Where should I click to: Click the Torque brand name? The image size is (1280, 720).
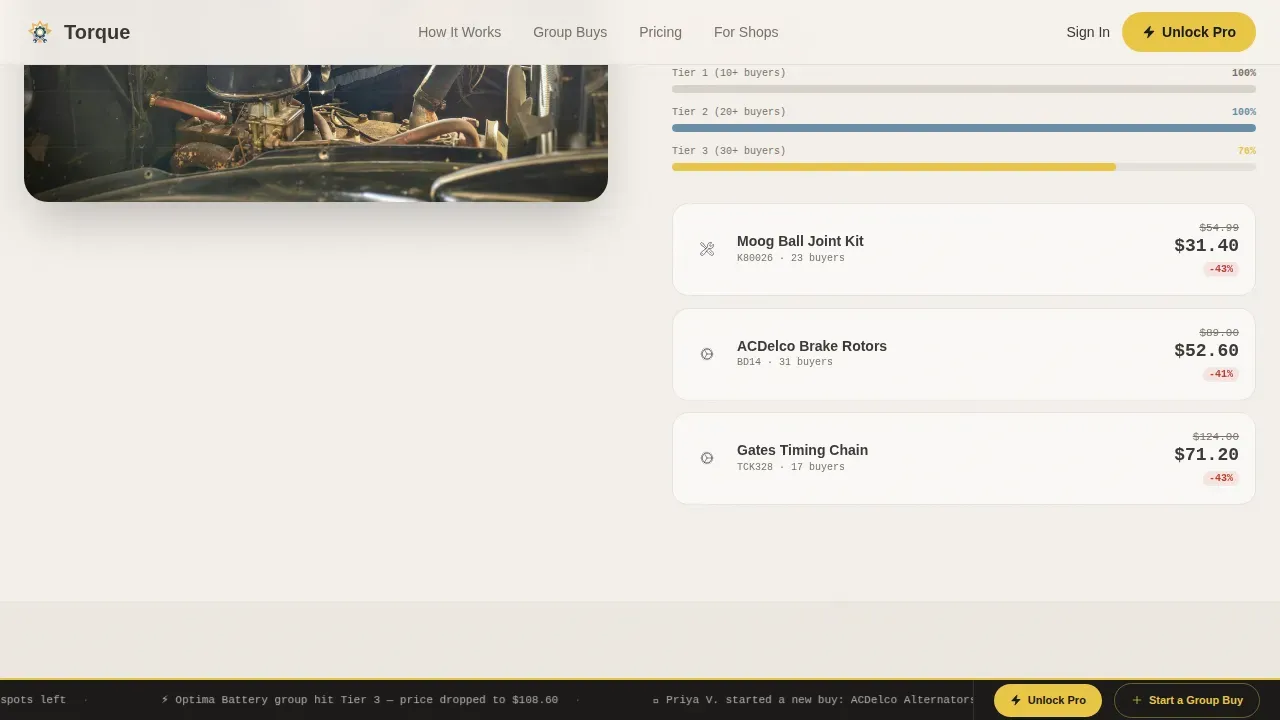(97, 32)
